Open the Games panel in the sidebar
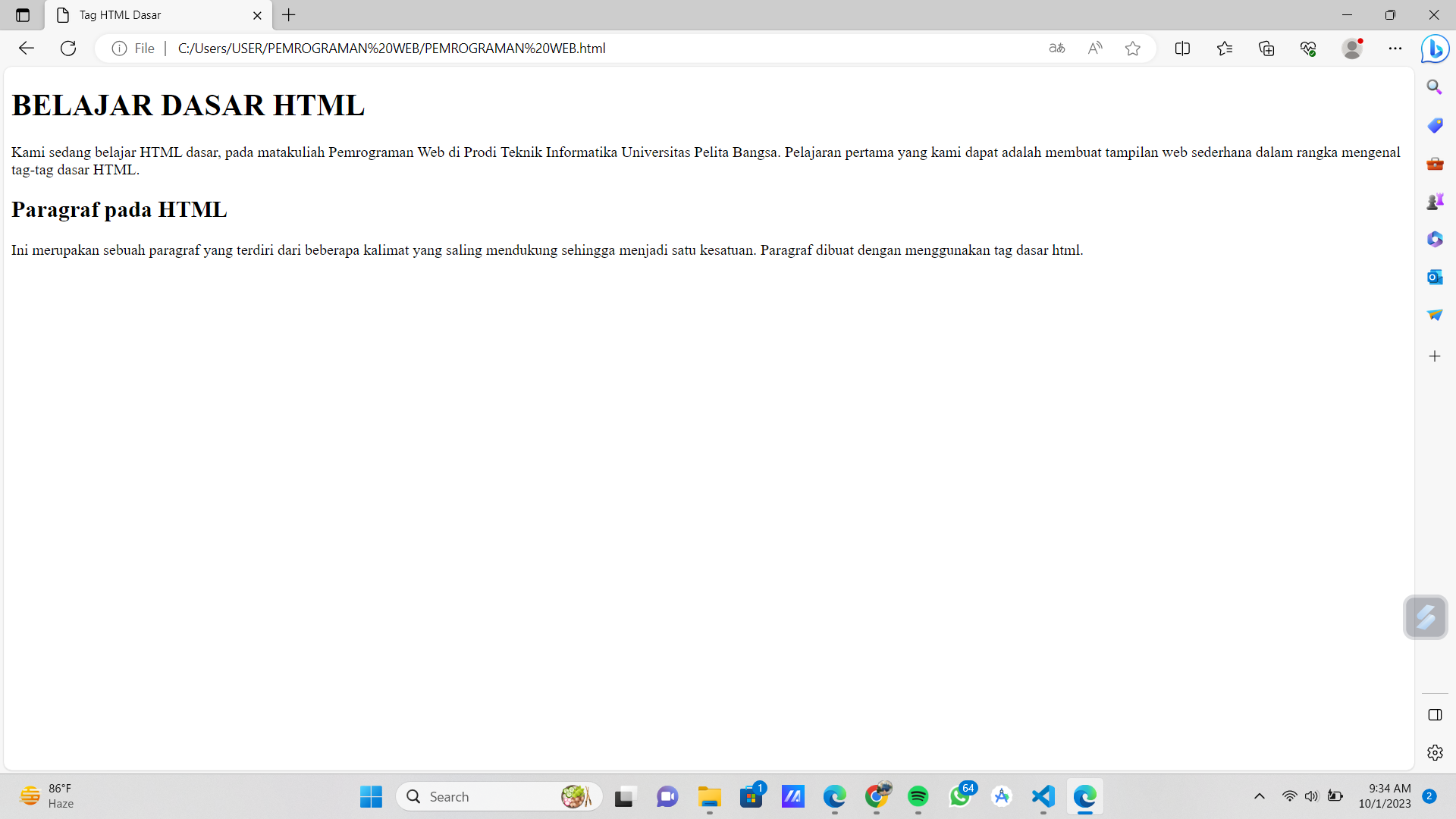 tap(1435, 201)
